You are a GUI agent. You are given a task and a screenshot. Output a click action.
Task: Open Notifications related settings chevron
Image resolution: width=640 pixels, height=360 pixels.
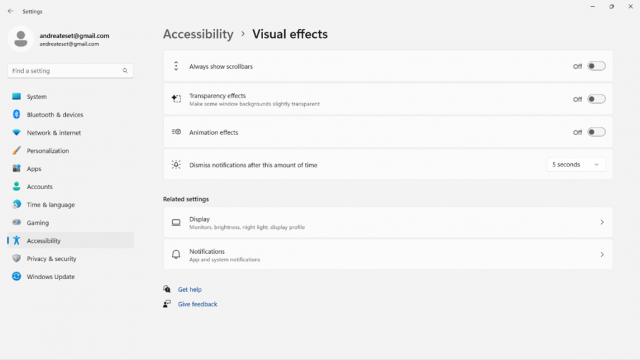point(602,255)
